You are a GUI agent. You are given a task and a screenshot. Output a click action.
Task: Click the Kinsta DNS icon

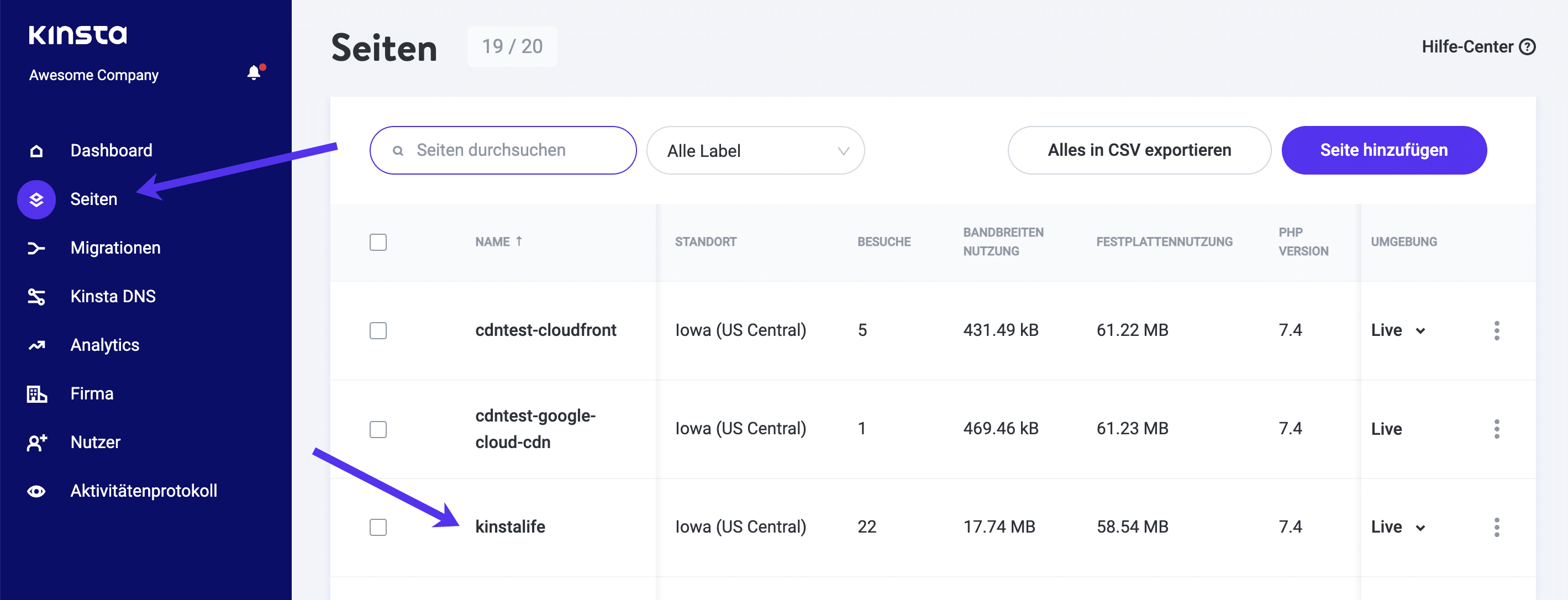36,297
